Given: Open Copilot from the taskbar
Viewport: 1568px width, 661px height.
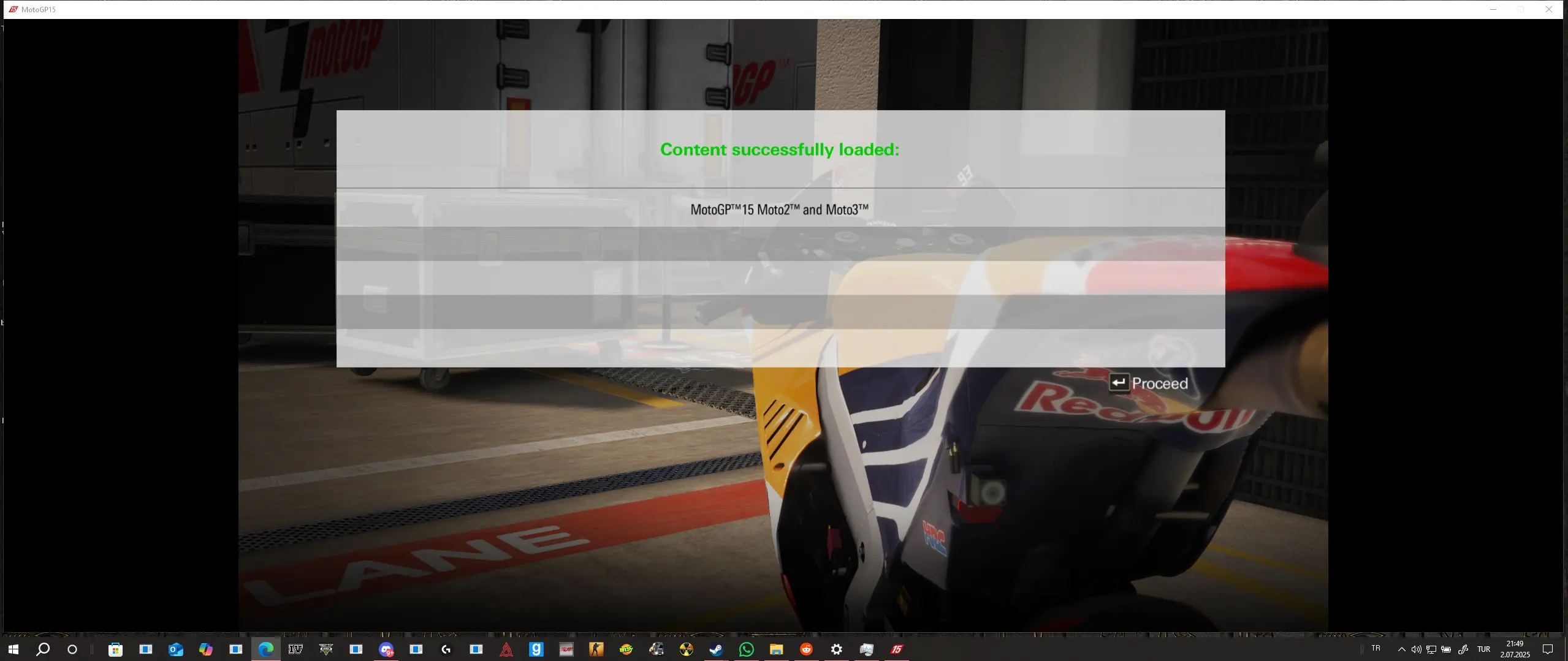Looking at the screenshot, I should point(206,649).
